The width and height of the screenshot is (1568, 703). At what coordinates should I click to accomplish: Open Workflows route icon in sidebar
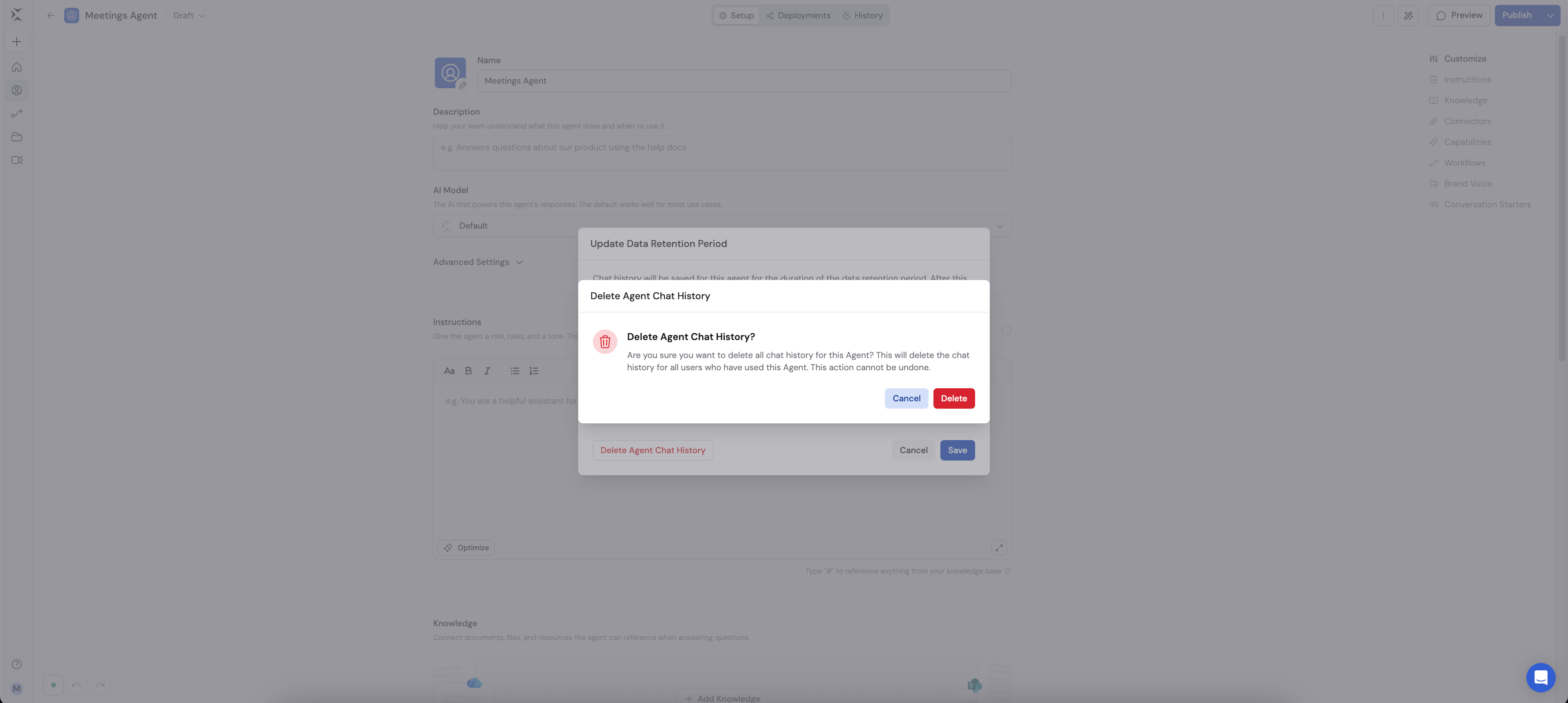click(x=16, y=114)
